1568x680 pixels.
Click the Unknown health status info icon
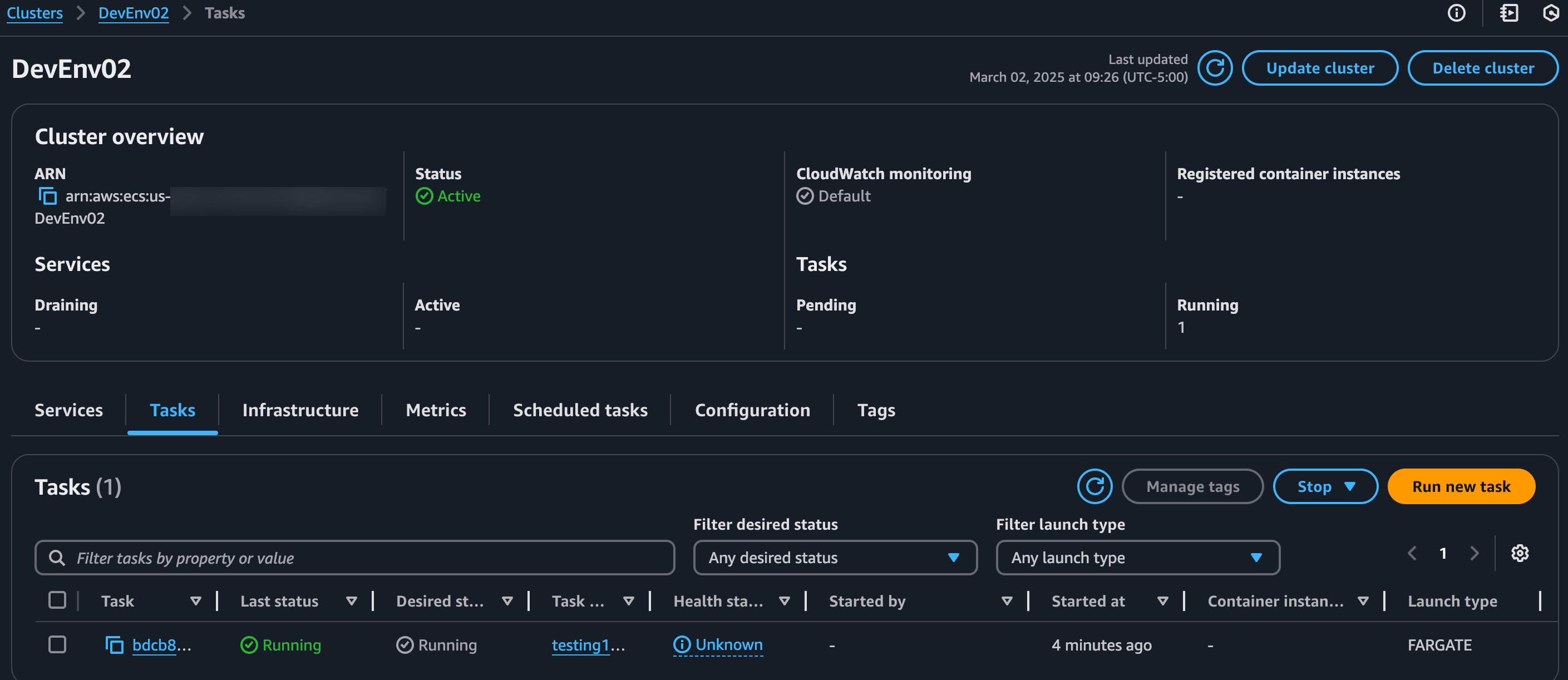pyautogui.click(x=682, y=644)
